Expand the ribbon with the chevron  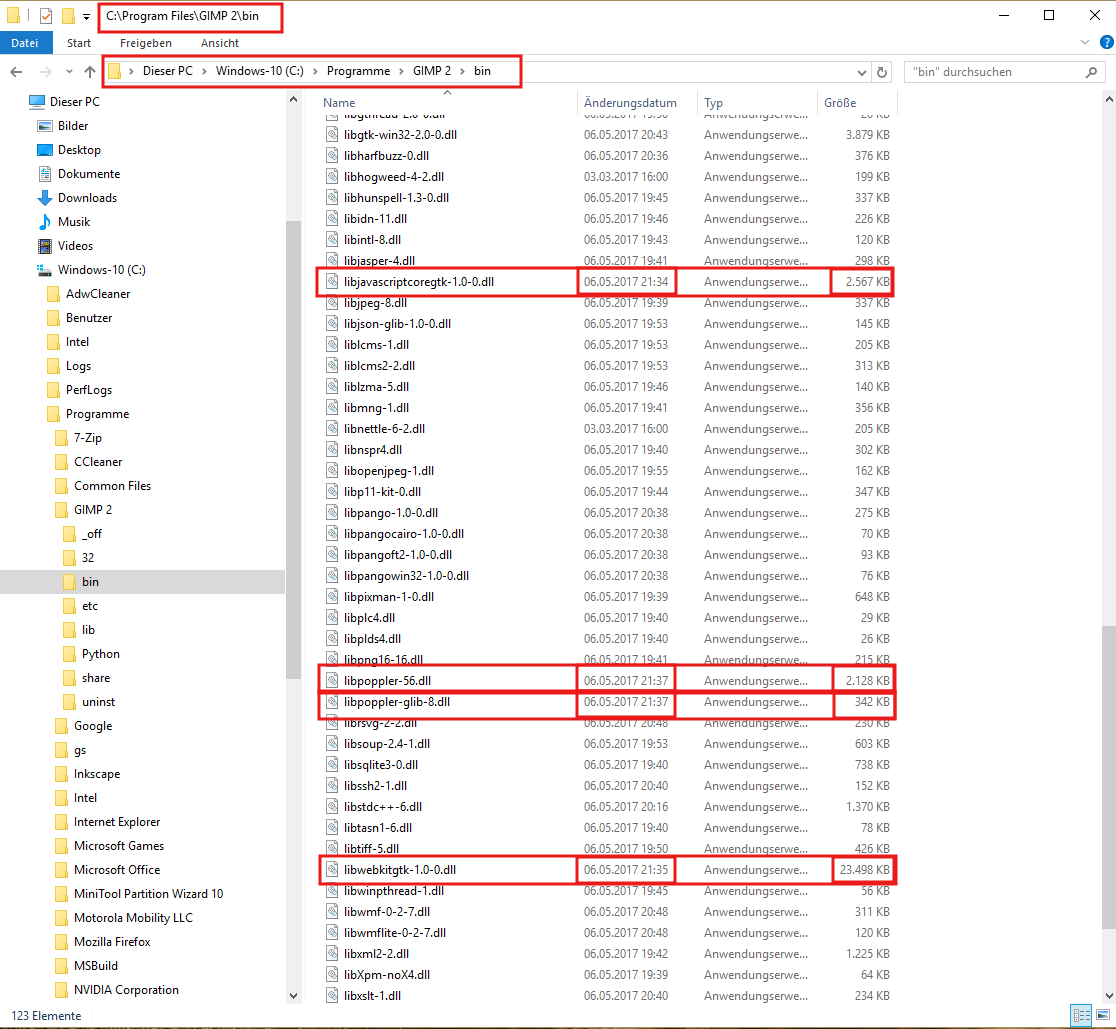(1085, 43)
